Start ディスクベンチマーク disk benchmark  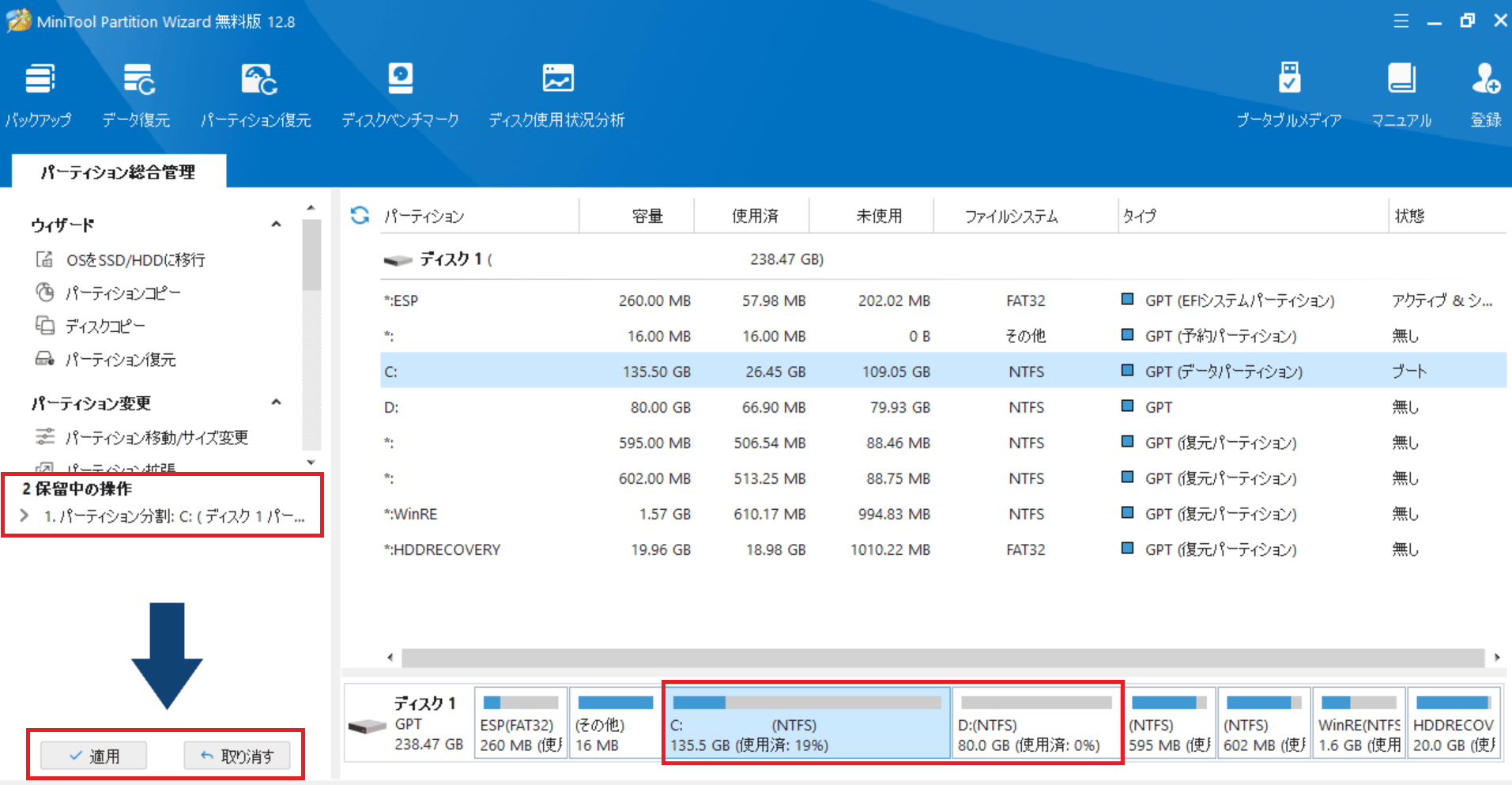pos(400,95)
